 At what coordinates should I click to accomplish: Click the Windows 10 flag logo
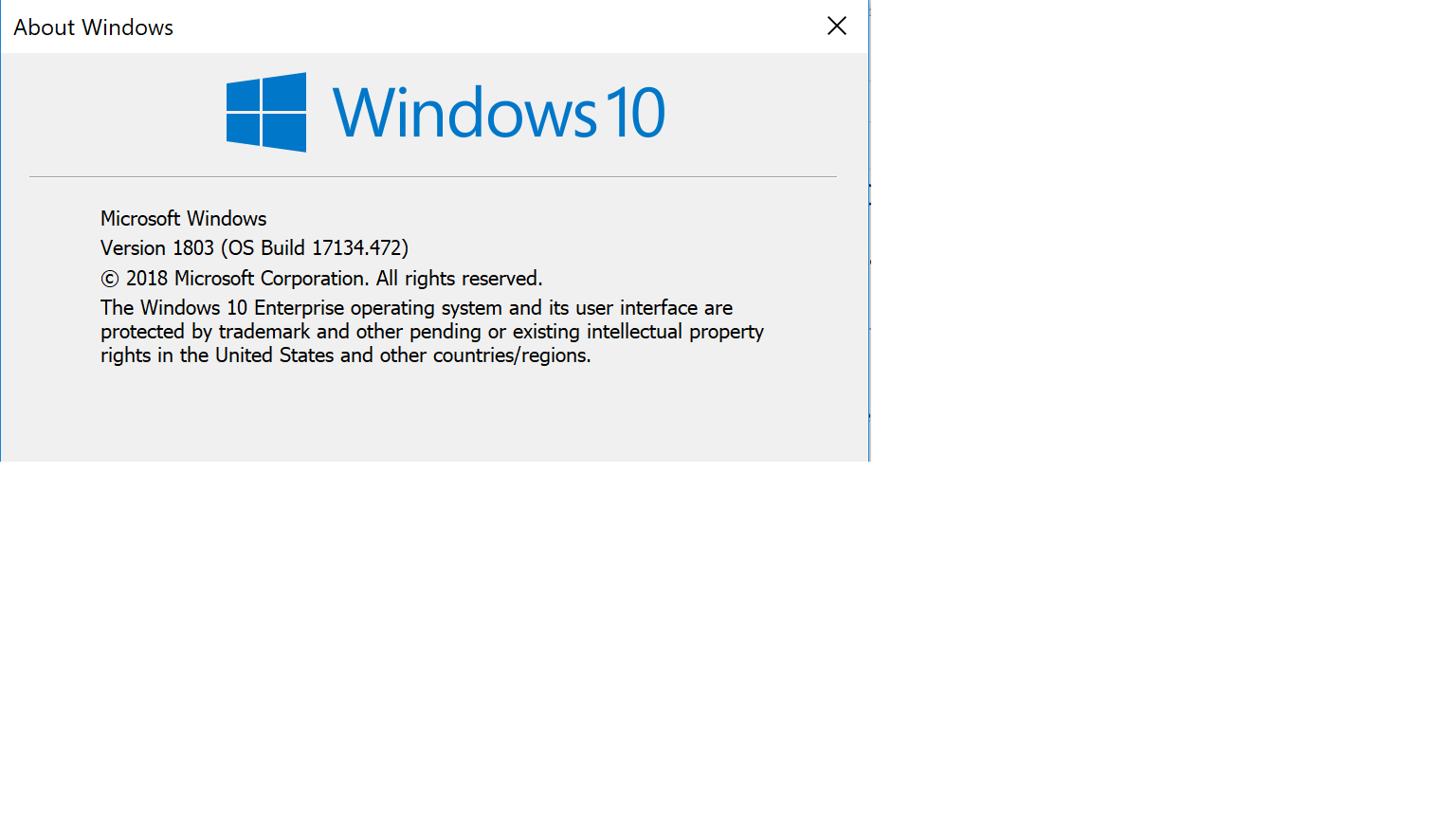[x=266, y=112]
